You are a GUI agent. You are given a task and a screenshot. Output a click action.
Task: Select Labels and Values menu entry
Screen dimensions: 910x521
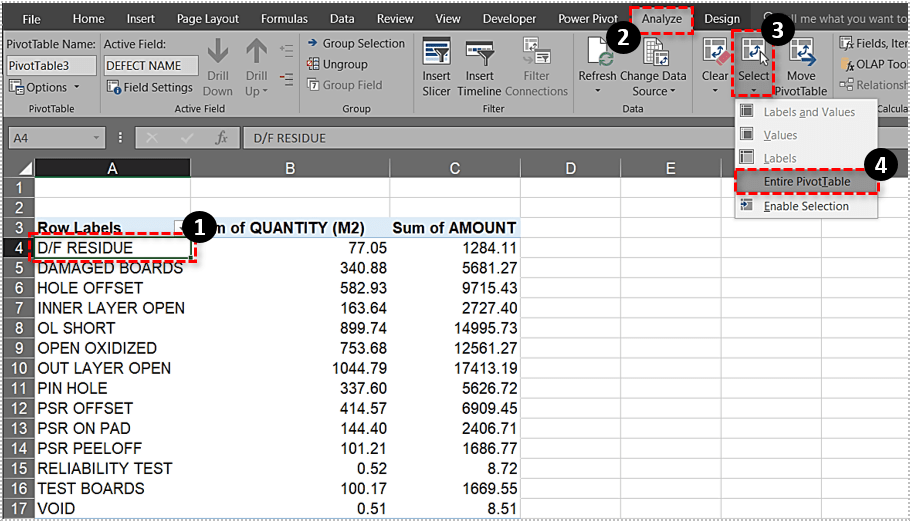point(808,112)
